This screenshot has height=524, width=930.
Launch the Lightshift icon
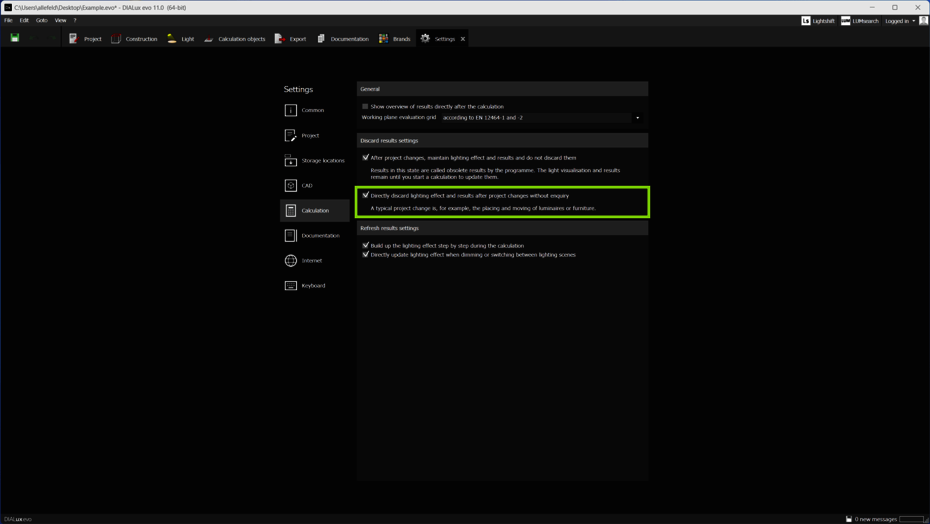pos(806,21)
